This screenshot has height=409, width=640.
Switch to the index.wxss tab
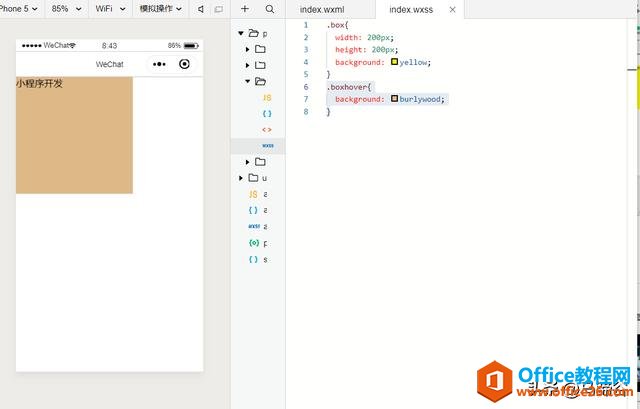point(411,9)
